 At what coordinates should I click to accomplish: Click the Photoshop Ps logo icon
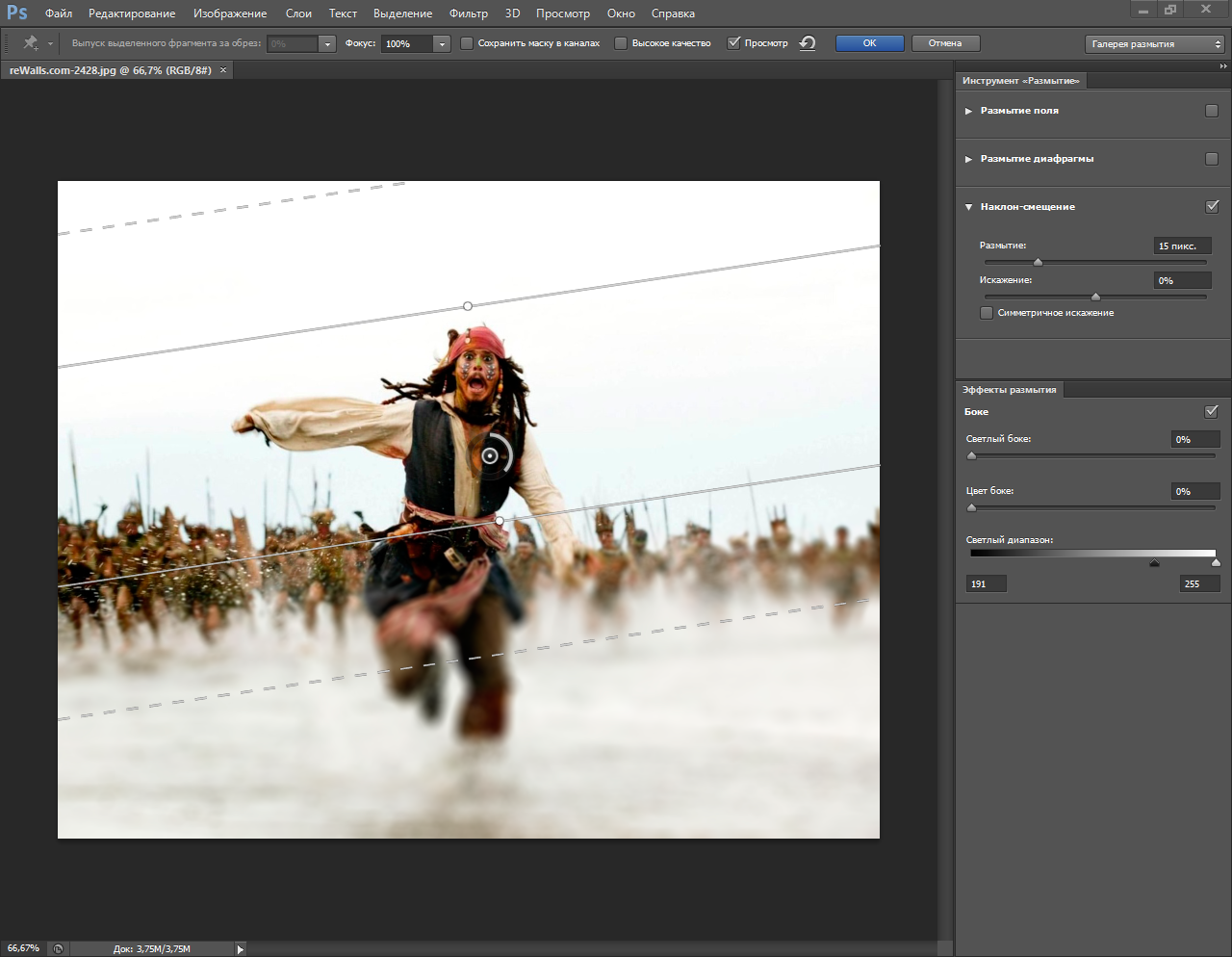(x=17, y=13)
